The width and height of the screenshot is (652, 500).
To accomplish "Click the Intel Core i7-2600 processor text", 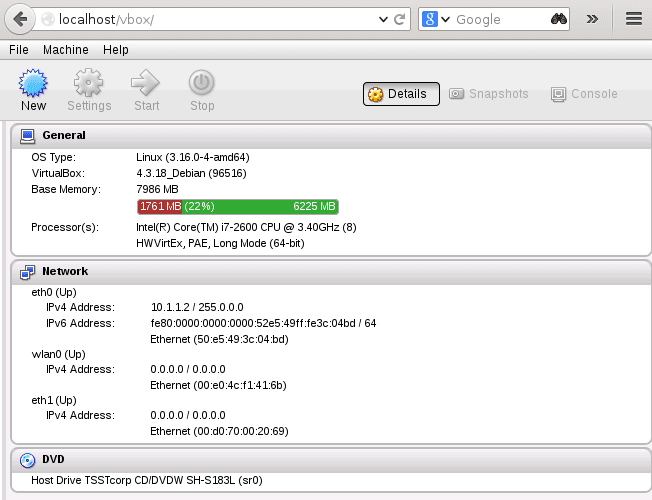I will [x=246, y=227].
